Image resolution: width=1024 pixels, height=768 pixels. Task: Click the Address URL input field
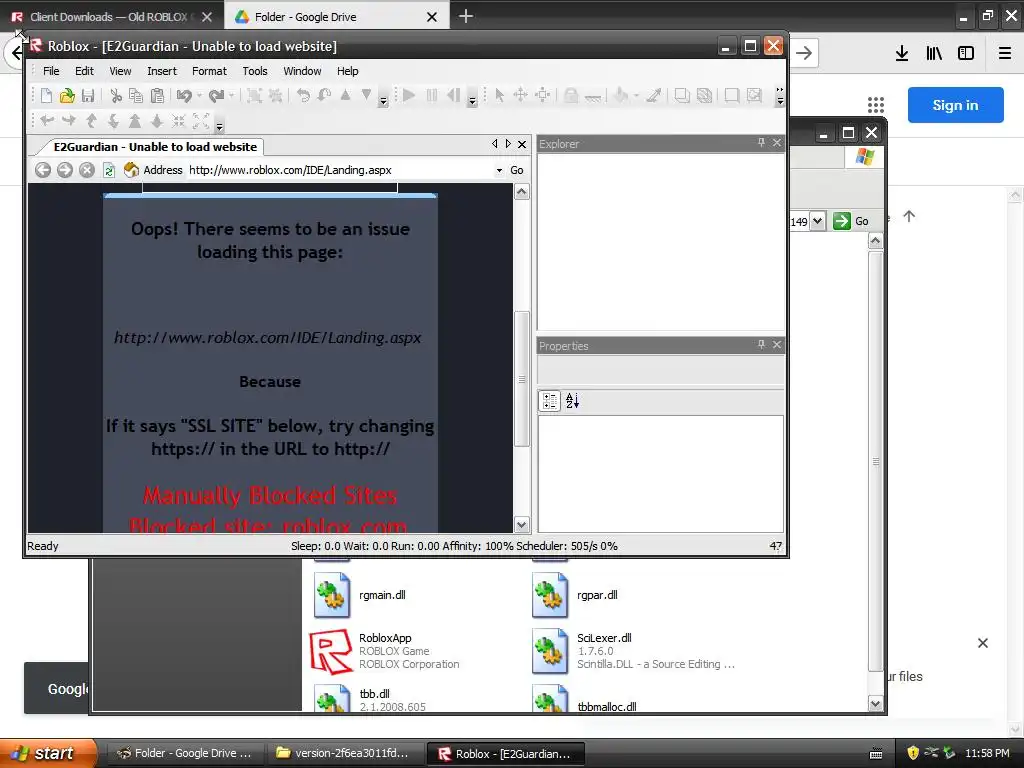340,170
